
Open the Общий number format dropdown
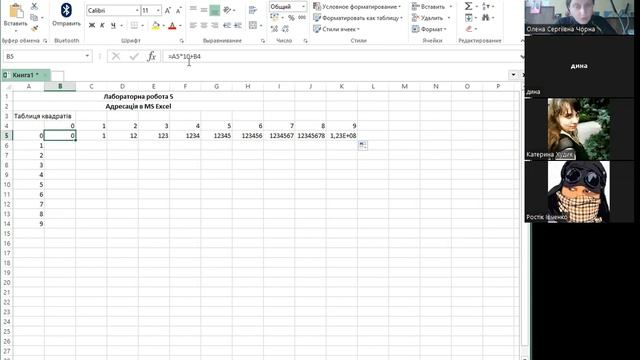(303, 7)
